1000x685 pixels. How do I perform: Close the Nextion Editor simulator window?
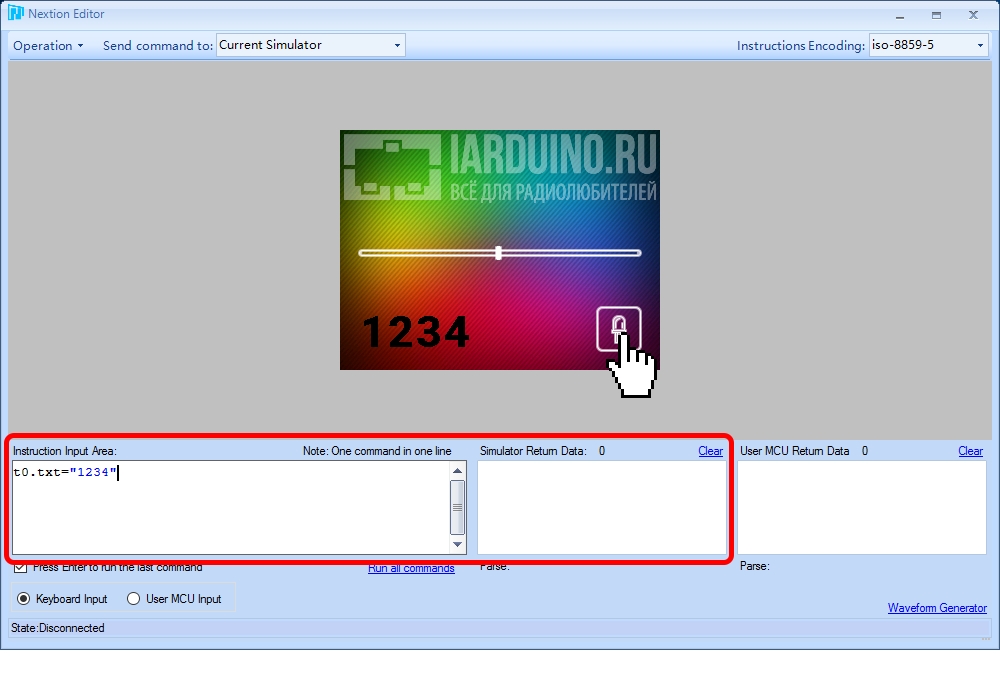[973, 15]
